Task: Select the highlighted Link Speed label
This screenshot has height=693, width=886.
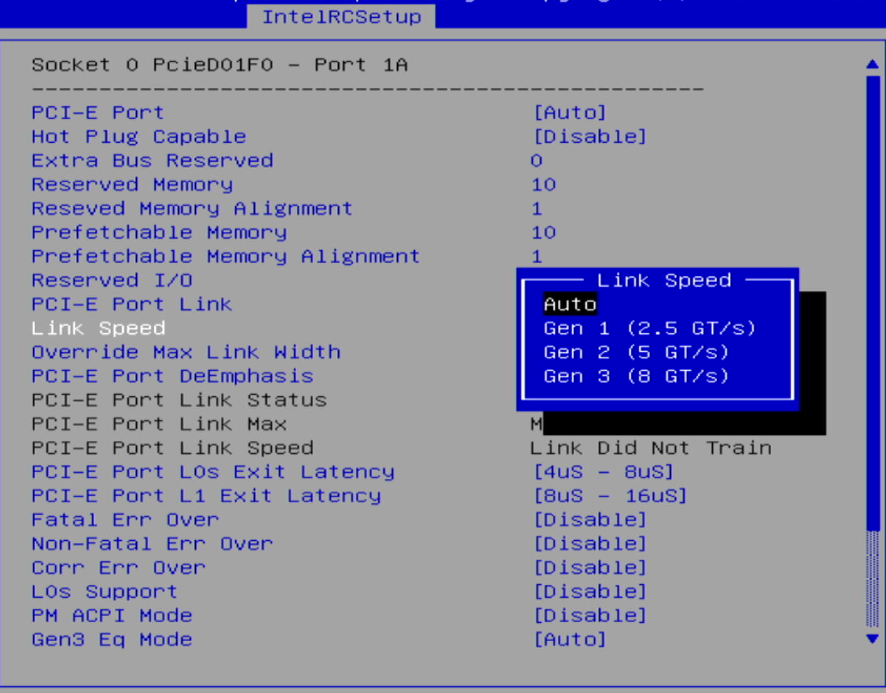Action: 98,328
